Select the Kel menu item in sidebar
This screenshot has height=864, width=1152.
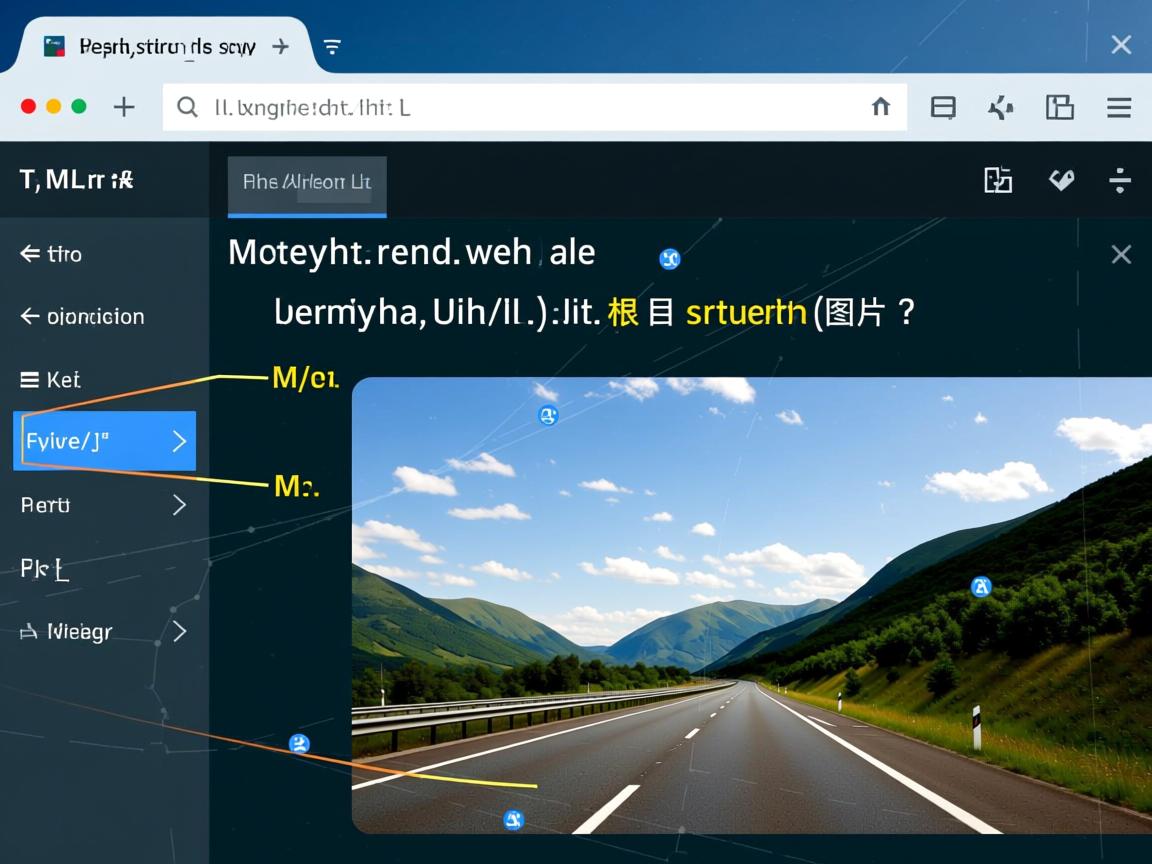click(50, 380)
